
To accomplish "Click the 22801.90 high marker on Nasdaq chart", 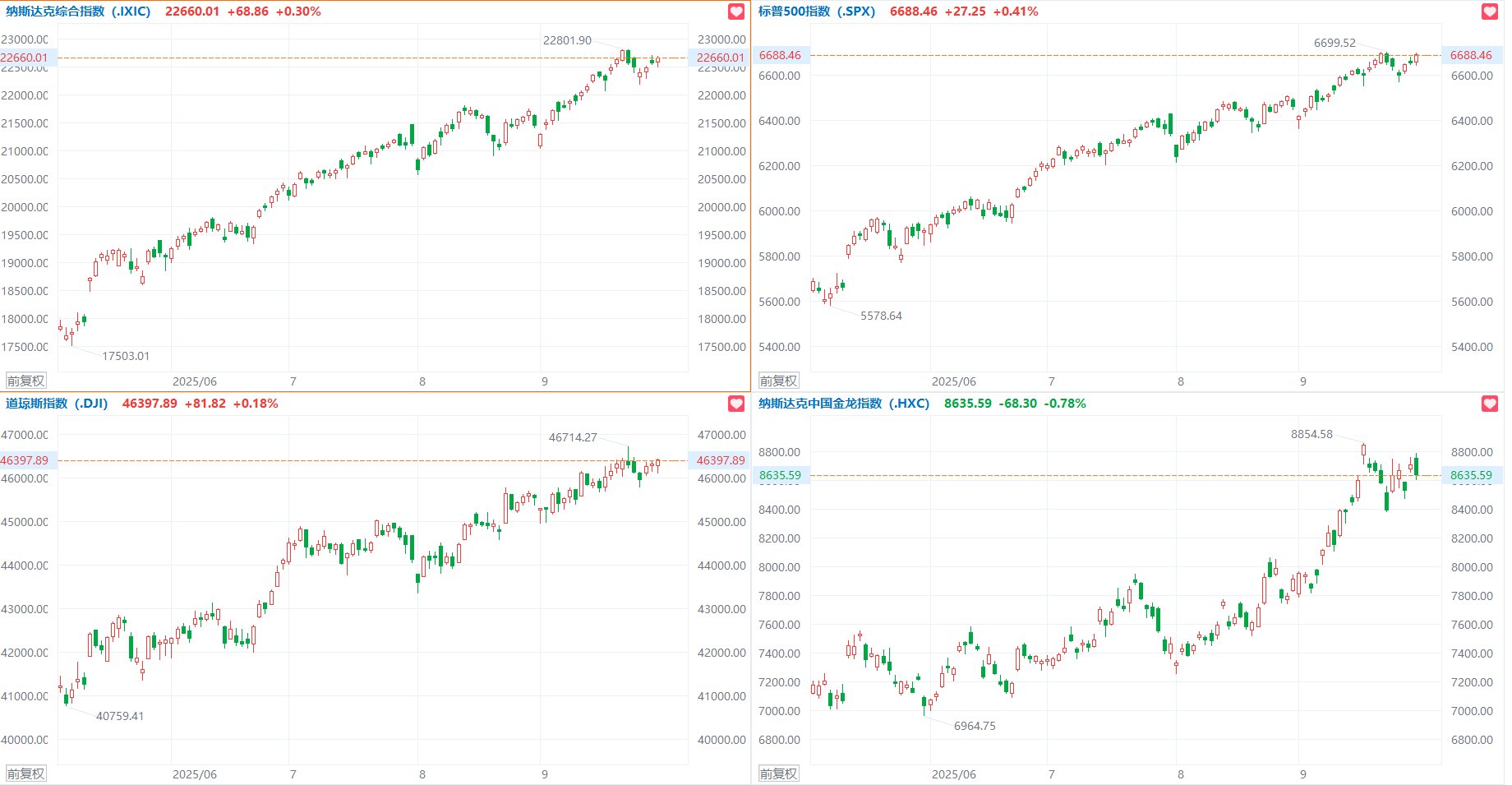I will pos(567,40).
